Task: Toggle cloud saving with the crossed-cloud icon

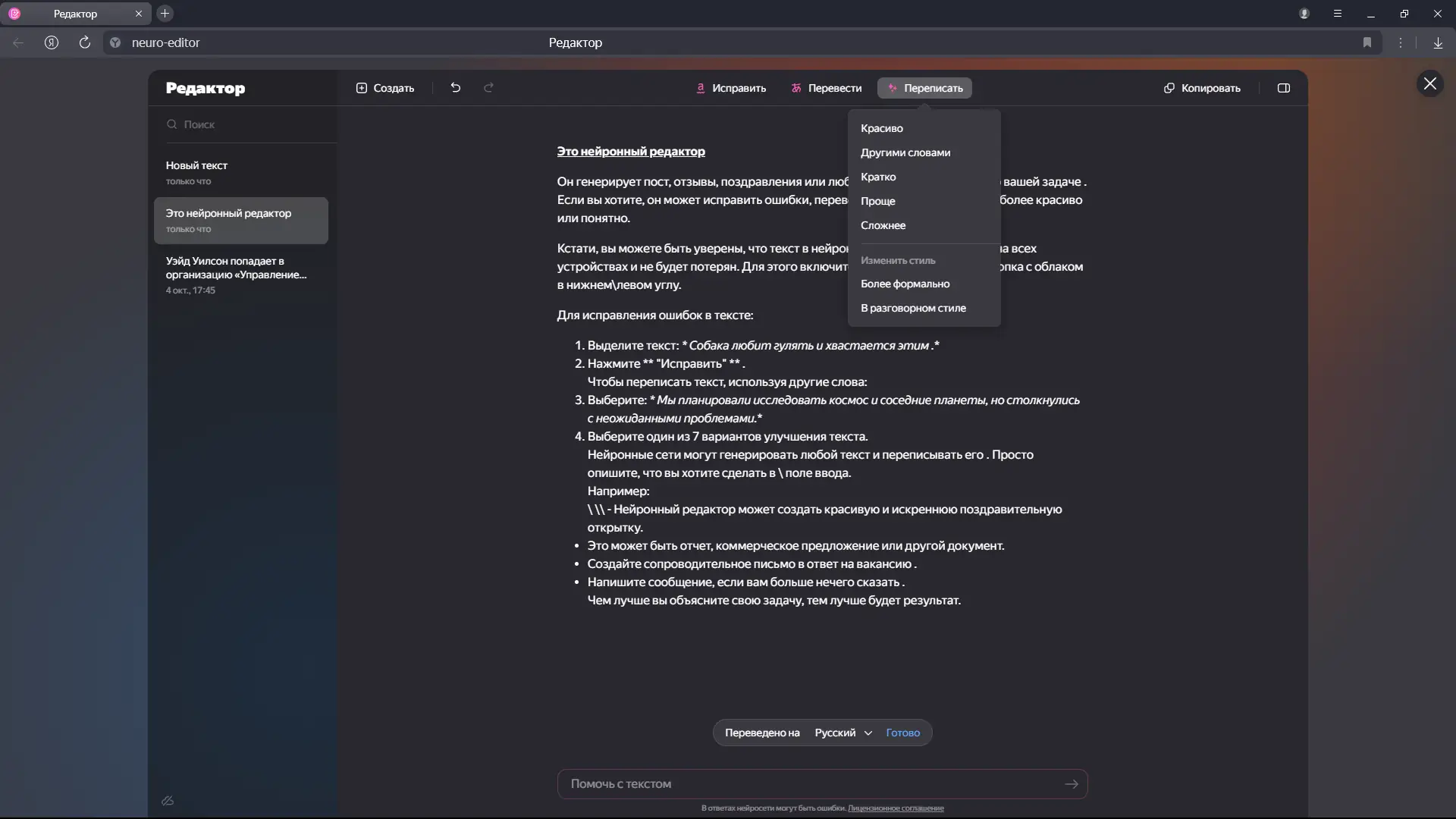Action: (x=168, y=801)
